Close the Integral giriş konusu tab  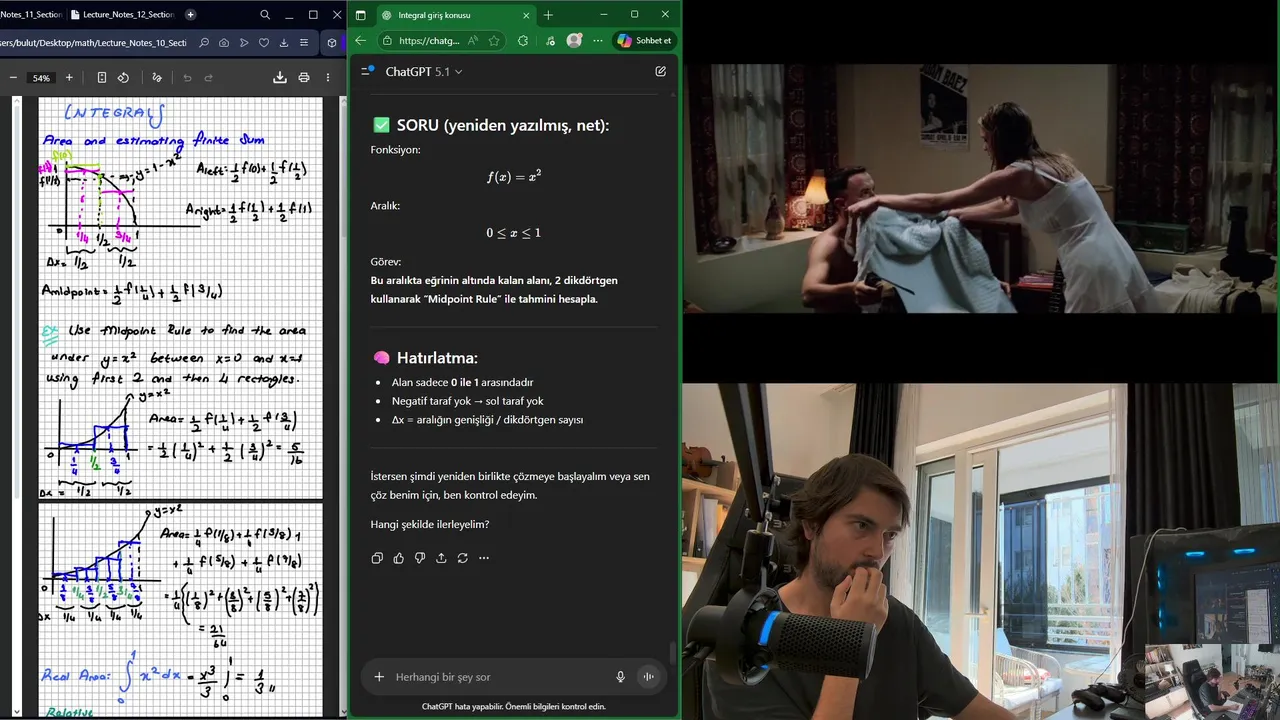click(x=526, y=15)
